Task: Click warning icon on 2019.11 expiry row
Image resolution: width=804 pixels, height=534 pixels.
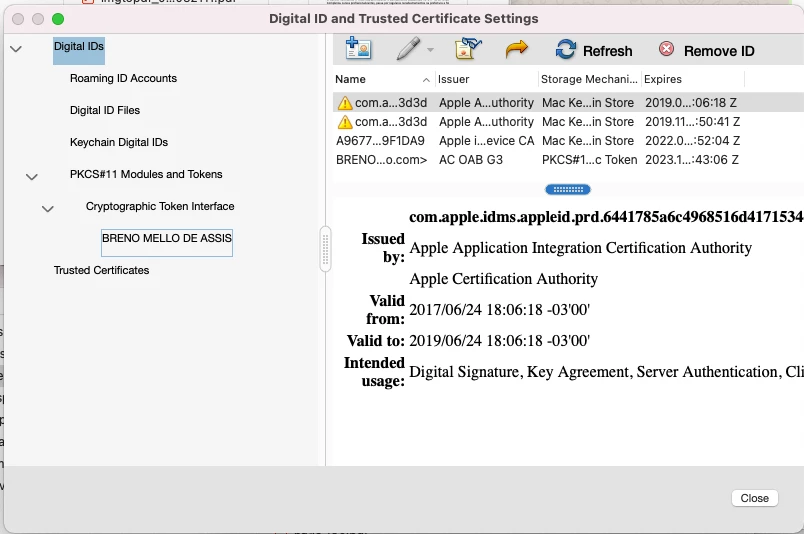Action: [x=345, y=122]
